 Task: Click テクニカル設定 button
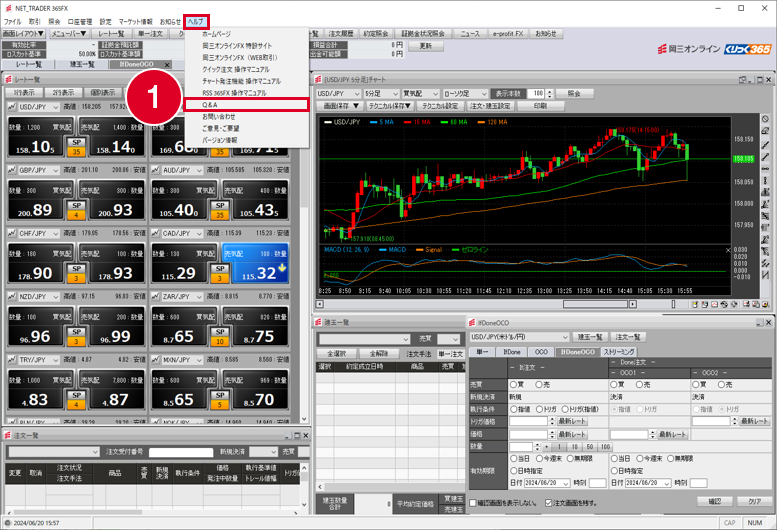440,106
